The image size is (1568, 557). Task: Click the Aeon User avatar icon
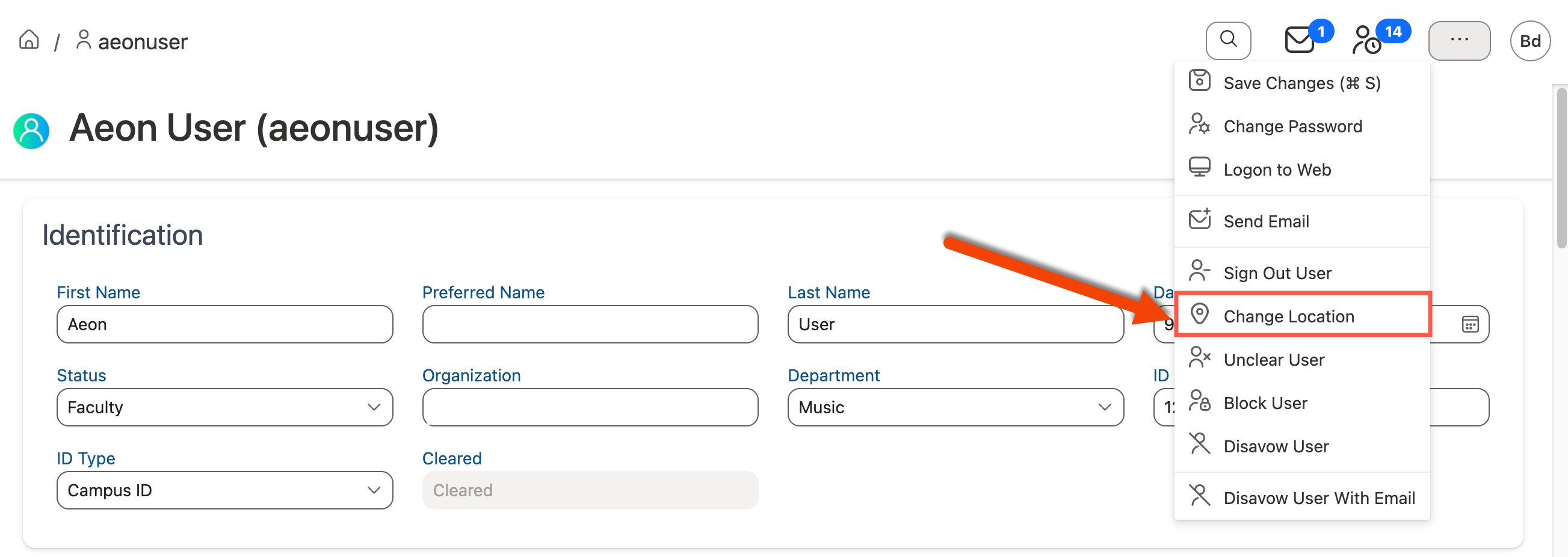31,131
